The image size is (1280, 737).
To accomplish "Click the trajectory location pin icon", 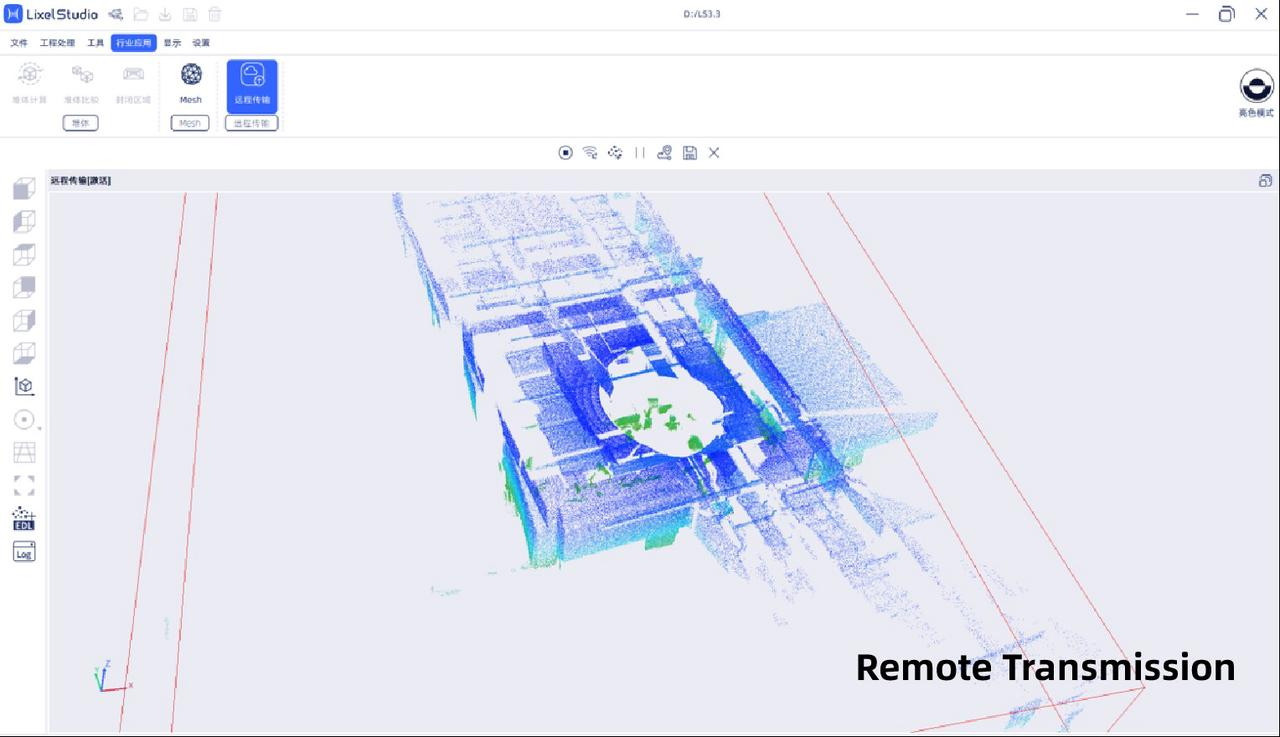I will click(x=665, y=153).
